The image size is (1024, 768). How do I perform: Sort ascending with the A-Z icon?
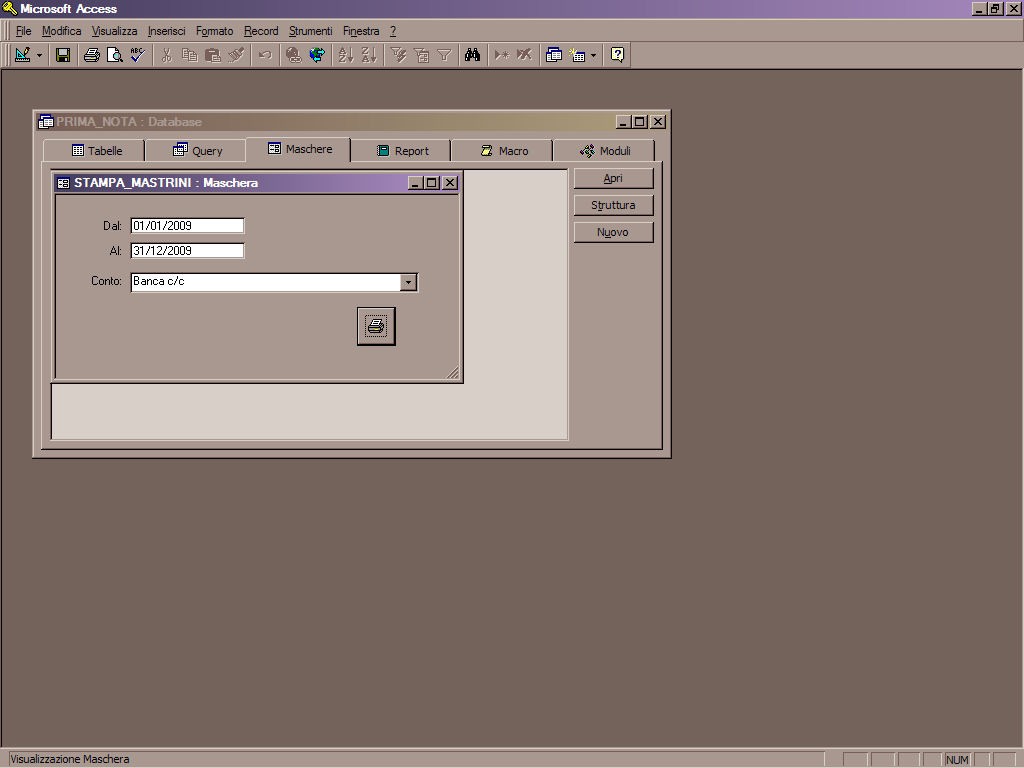coord(346,55)
